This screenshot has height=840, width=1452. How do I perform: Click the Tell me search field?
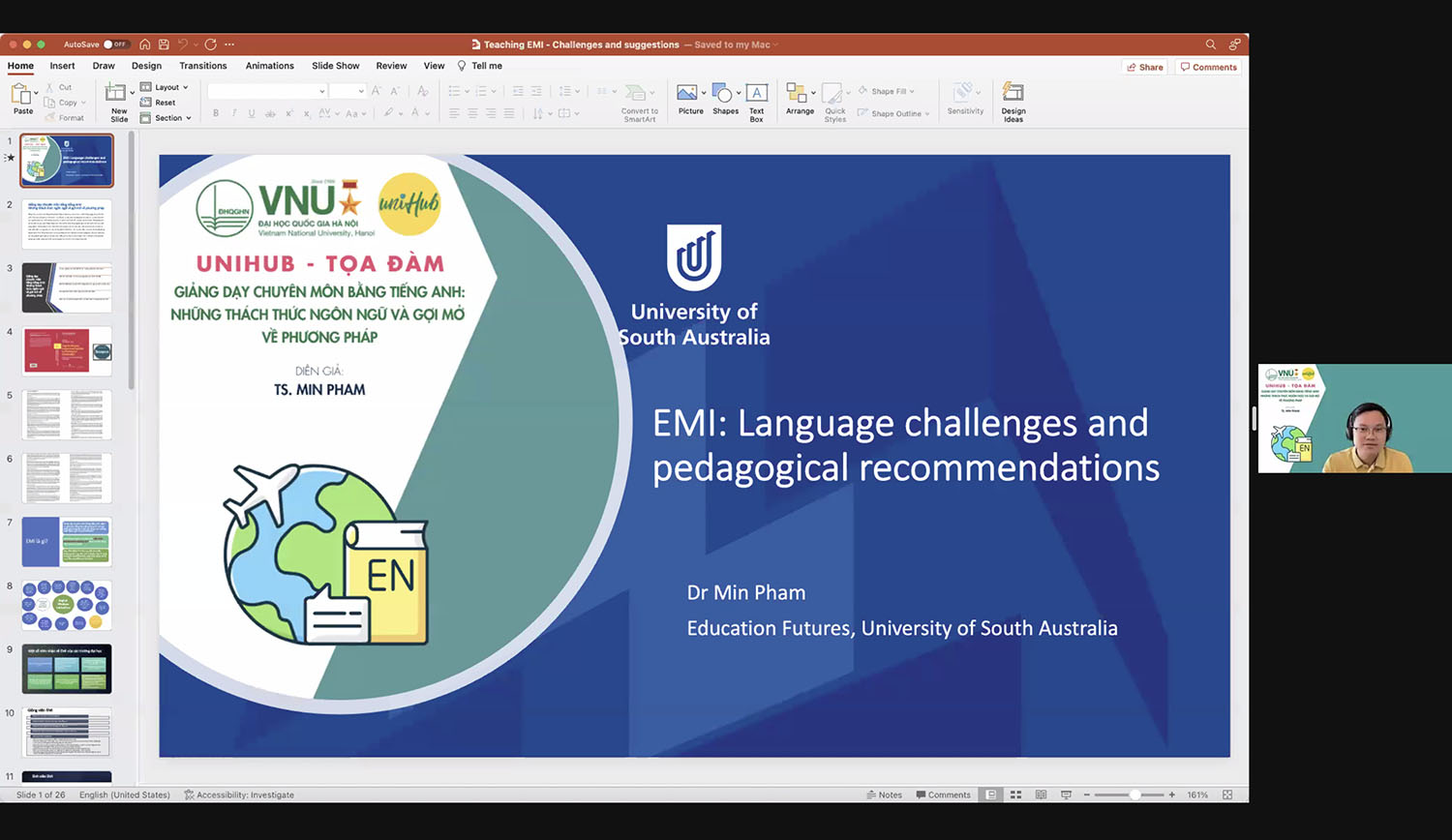[480, 66]
